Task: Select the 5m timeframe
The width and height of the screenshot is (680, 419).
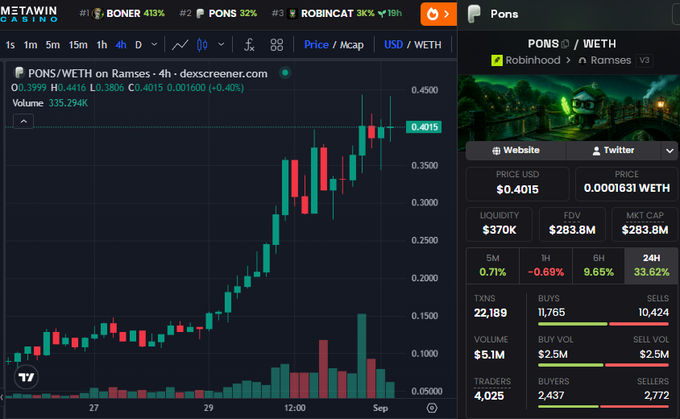Action: click(53, 45)
